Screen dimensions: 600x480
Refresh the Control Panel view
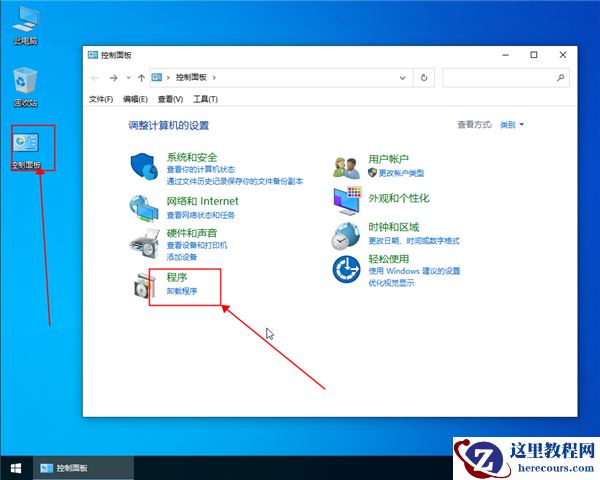point(424,78)
